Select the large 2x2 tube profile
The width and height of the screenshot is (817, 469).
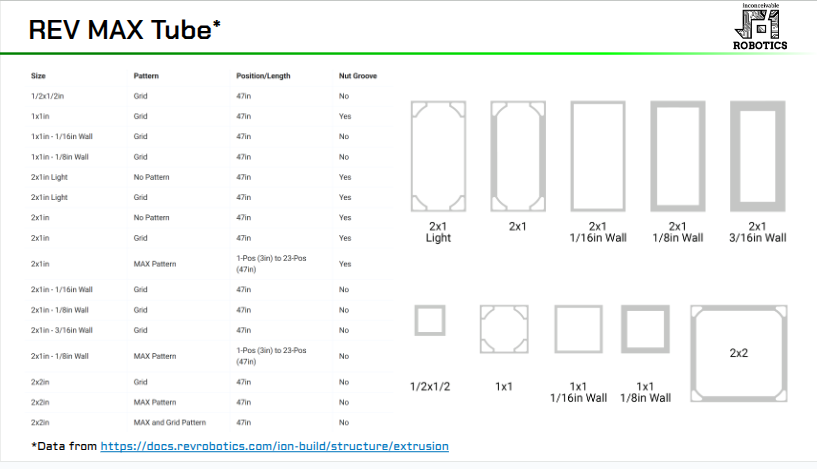[739, 354]
